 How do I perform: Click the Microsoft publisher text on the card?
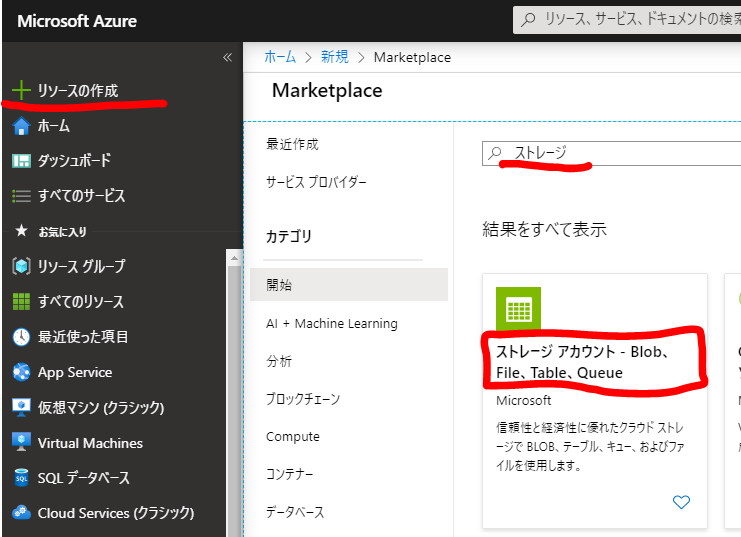(x=524, y=400)
